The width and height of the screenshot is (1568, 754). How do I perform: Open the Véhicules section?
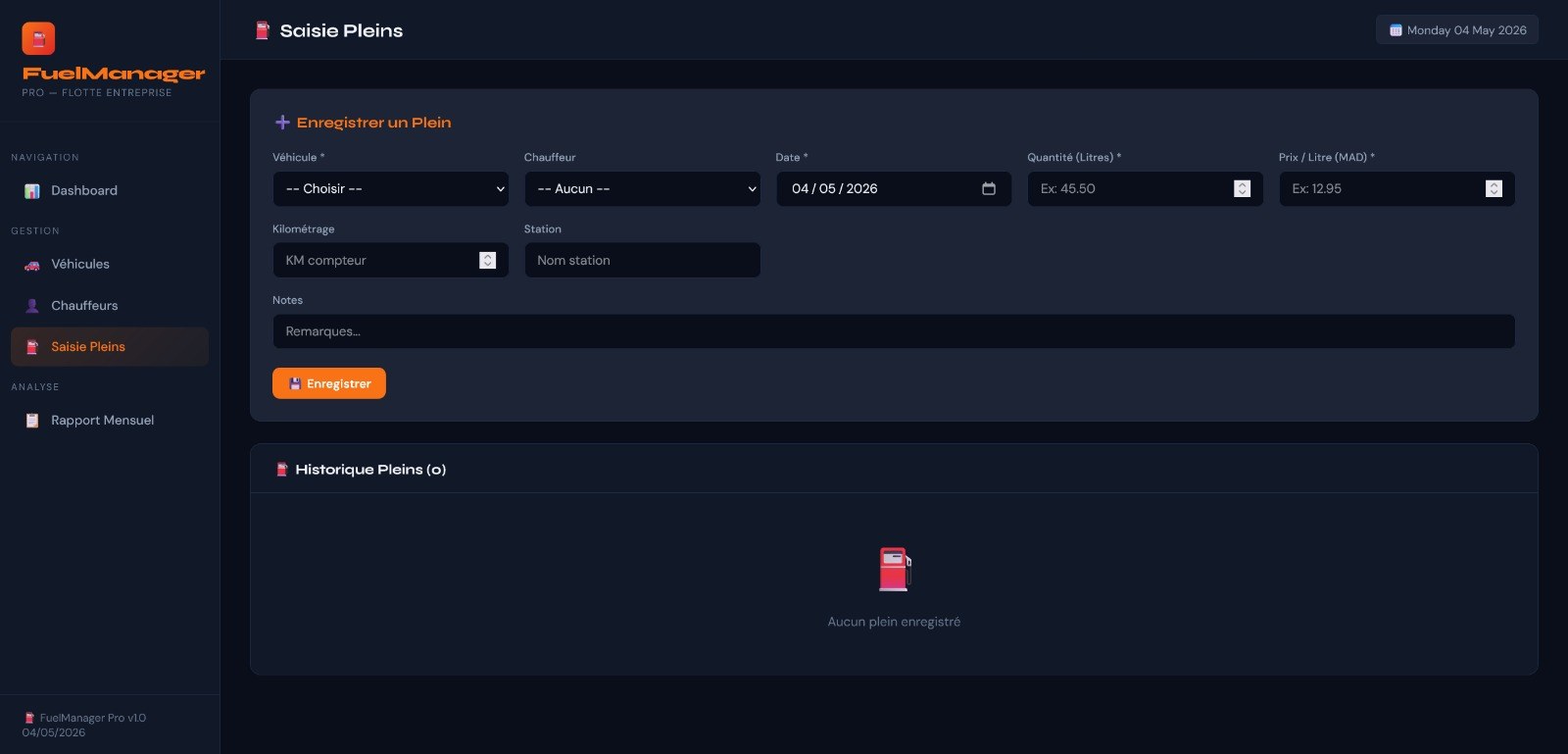(110, 265)
